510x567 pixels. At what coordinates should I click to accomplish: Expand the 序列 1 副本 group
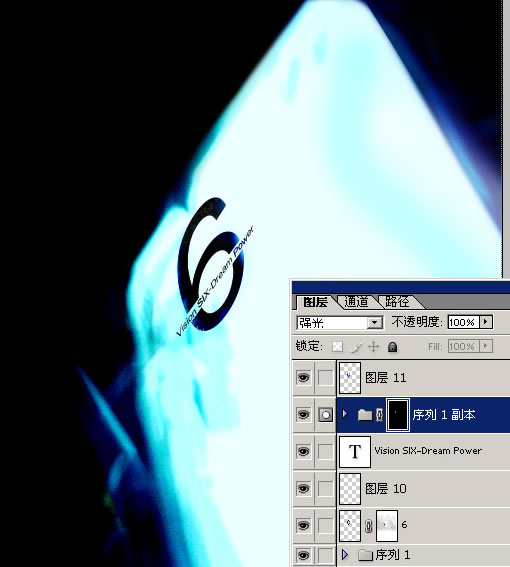(345, 413)
